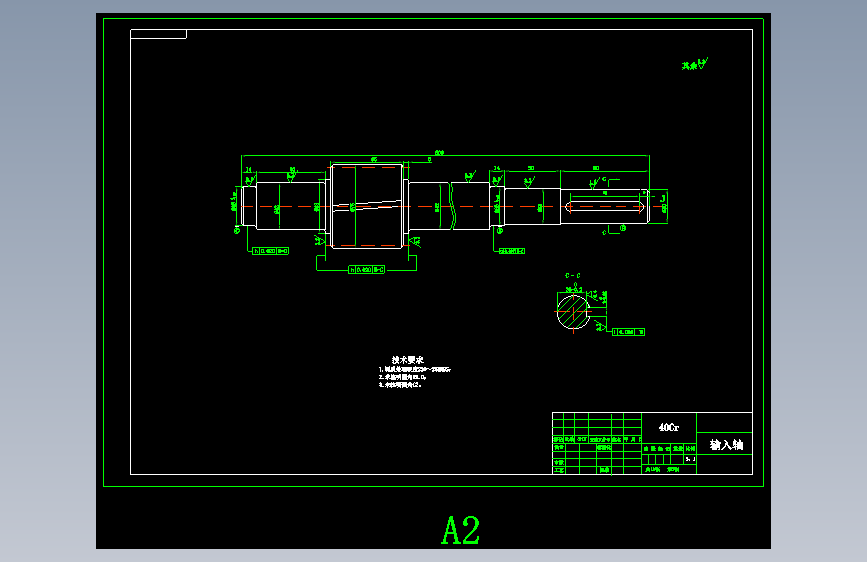Select the 40Cr material text in title block

(x=668, y=428)
